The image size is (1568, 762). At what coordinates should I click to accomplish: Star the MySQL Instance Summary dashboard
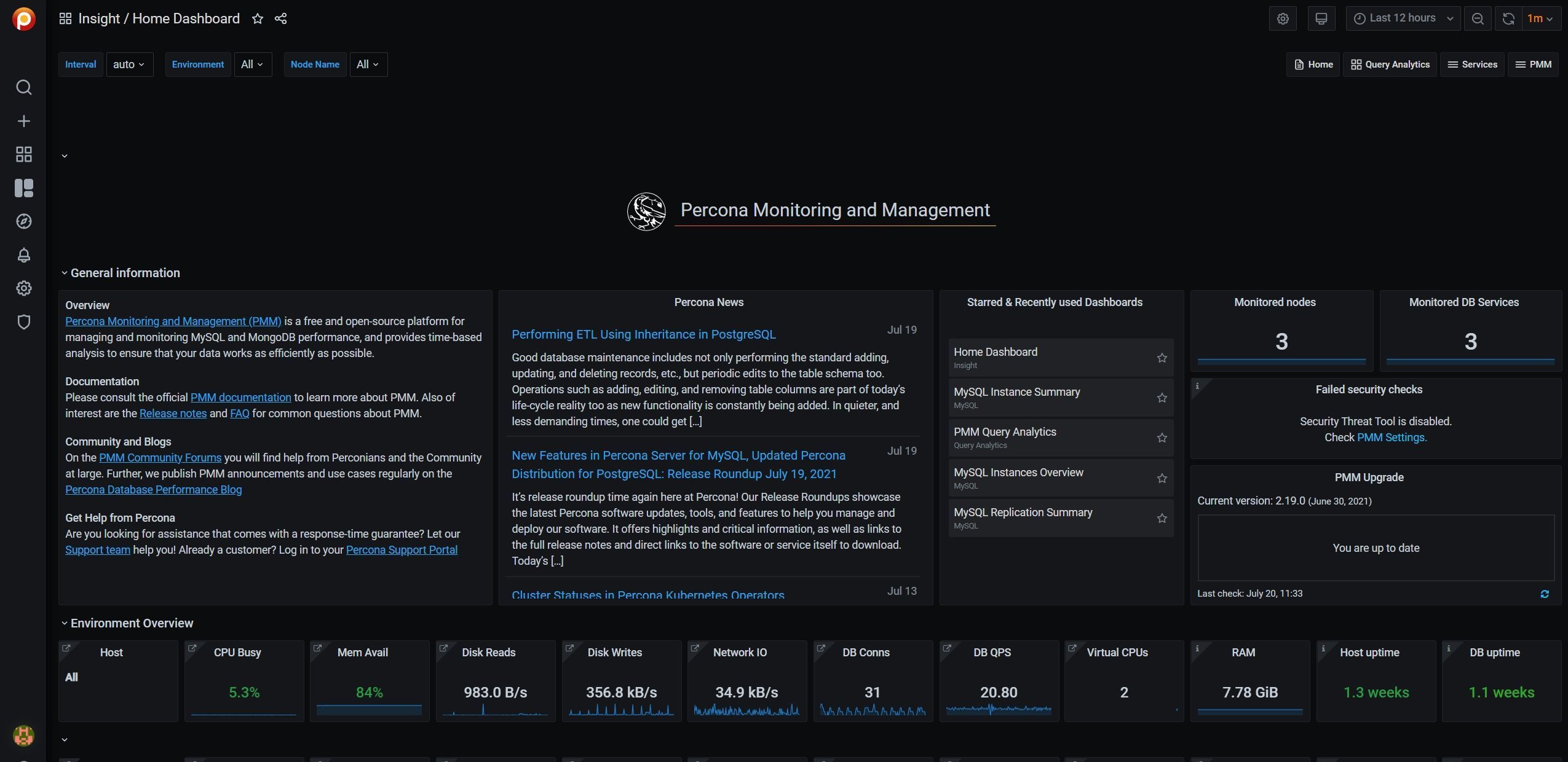1162,398
